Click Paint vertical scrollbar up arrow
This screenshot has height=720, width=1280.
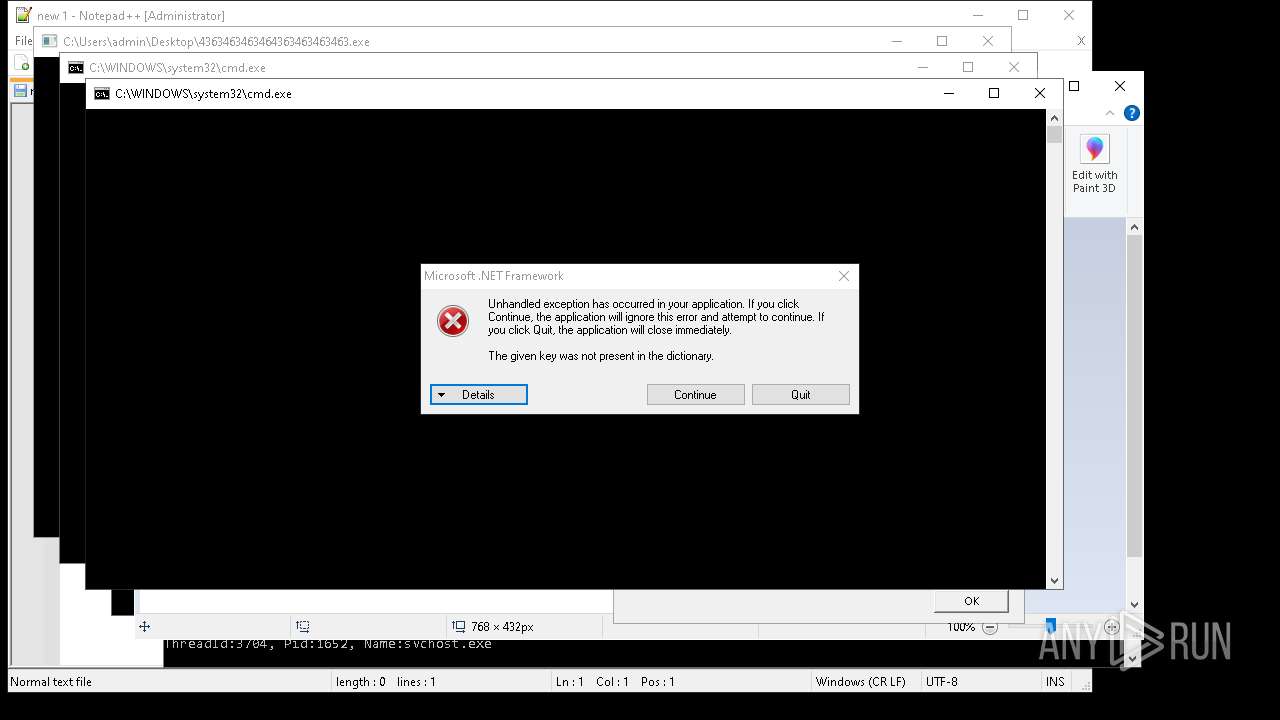coord(1134,228)
